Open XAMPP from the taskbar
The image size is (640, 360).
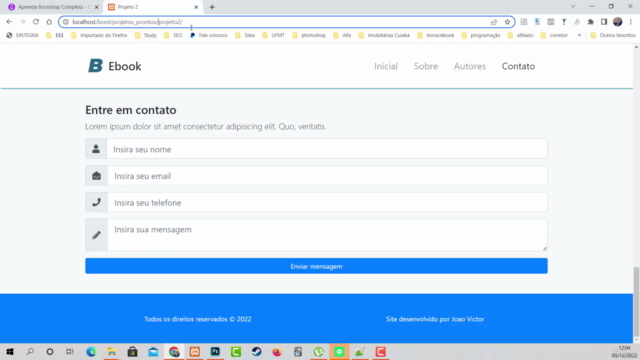195,351
